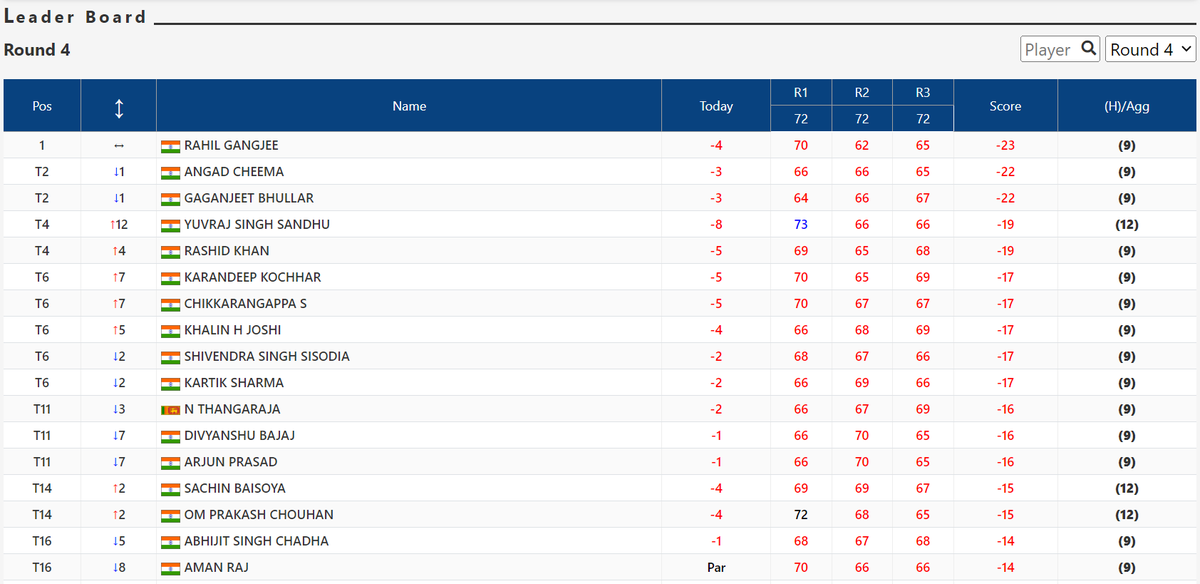Select name ARJUN PRASAD

tap(231, 463)
